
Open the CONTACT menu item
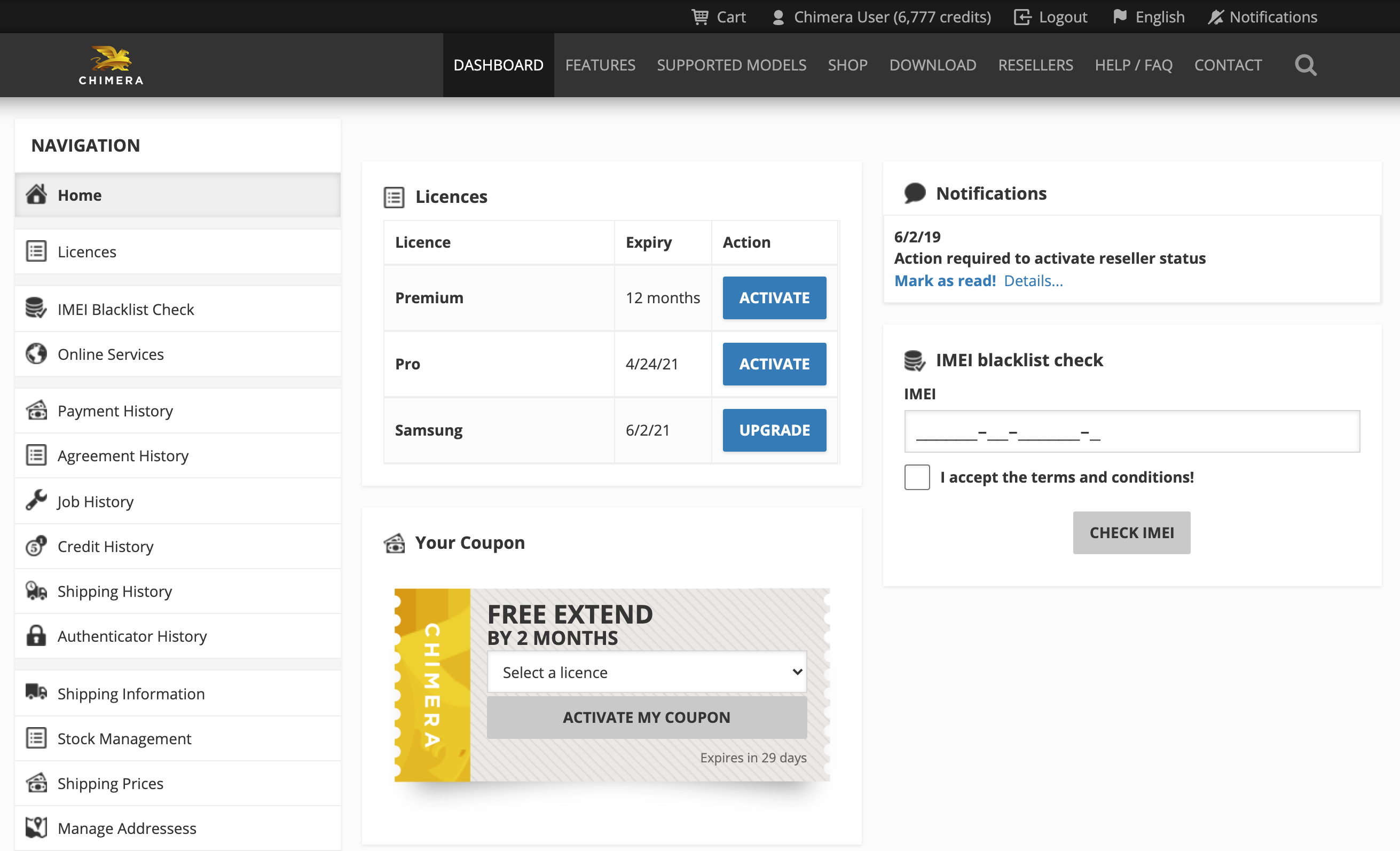1228,65
